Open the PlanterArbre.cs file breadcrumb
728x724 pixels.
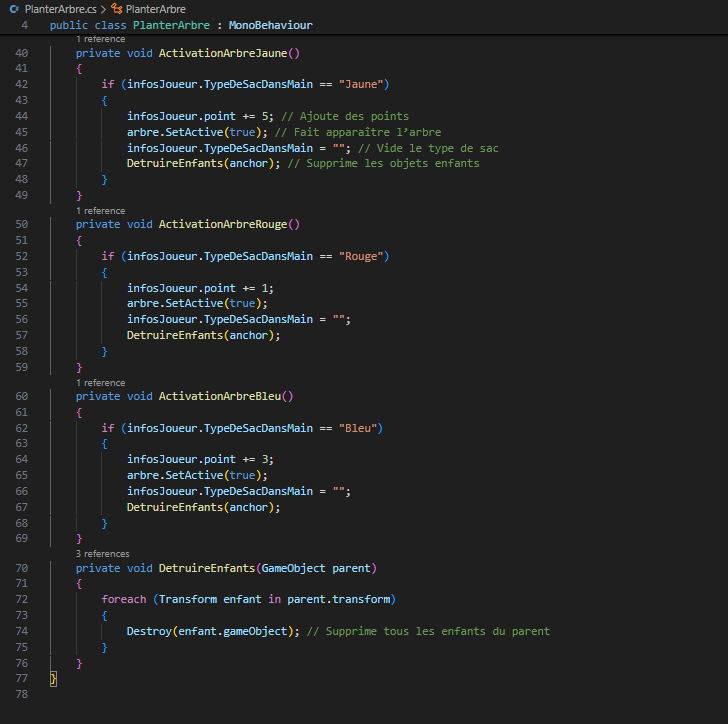[58, 9]
